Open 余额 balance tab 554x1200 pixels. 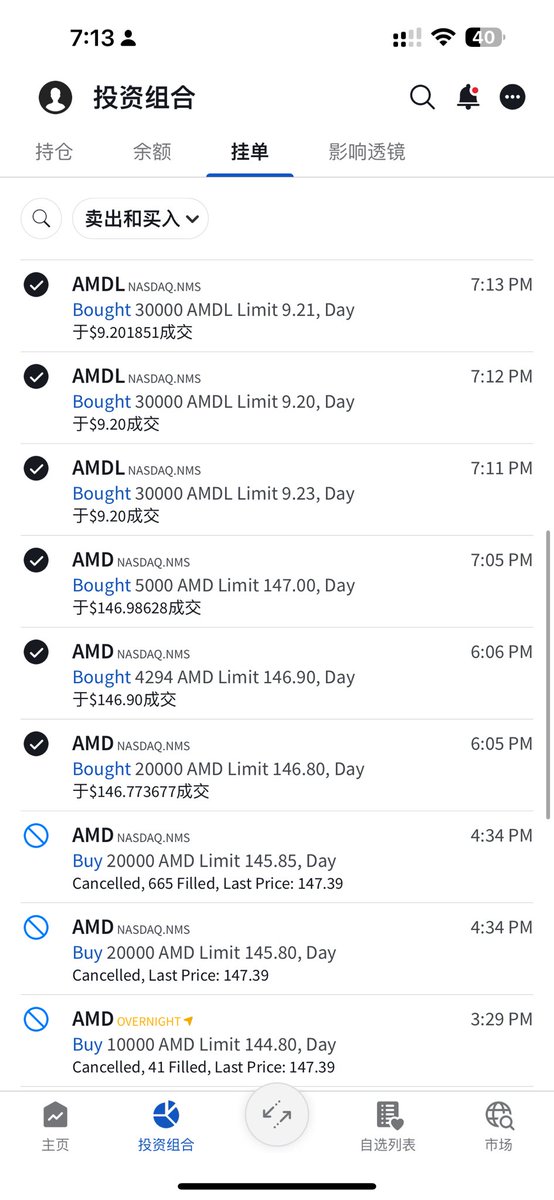tap(152, 152)
